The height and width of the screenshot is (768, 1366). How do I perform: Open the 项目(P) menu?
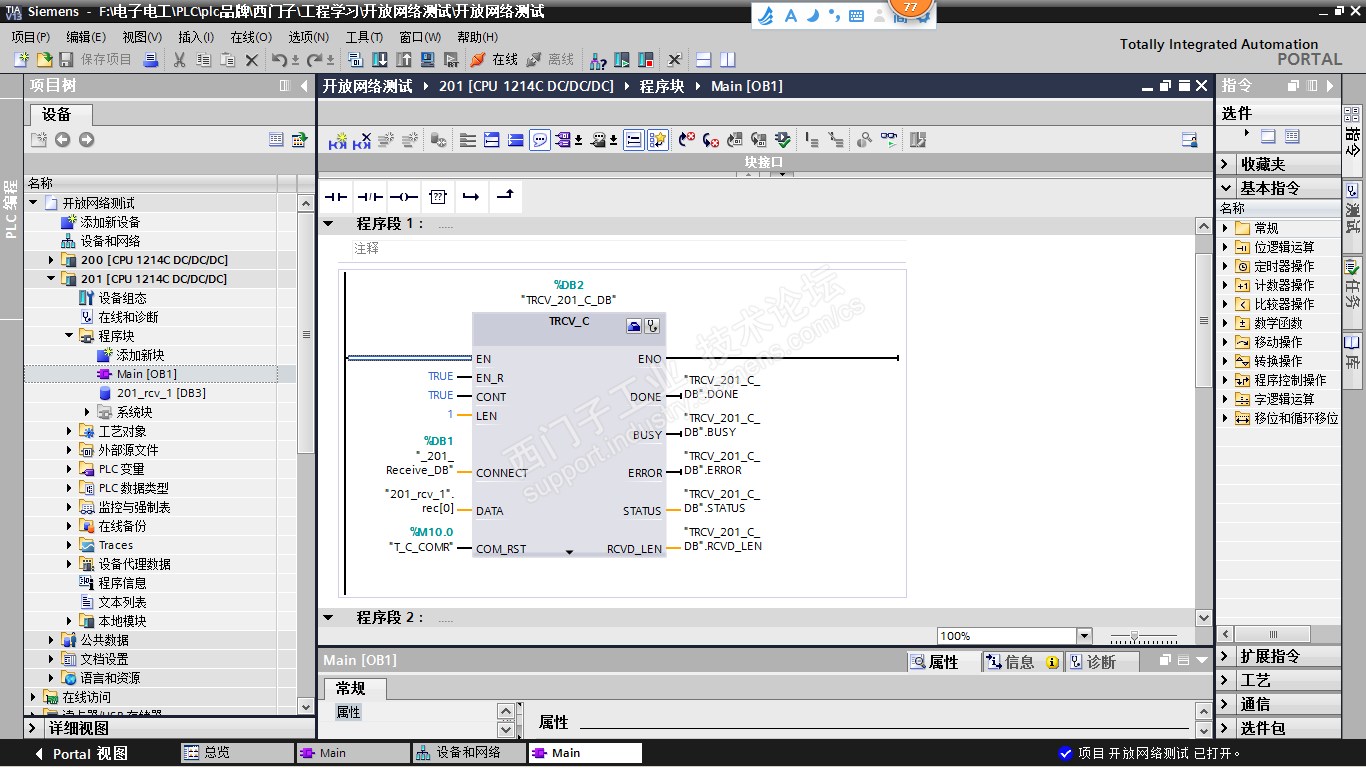point(30,37)
